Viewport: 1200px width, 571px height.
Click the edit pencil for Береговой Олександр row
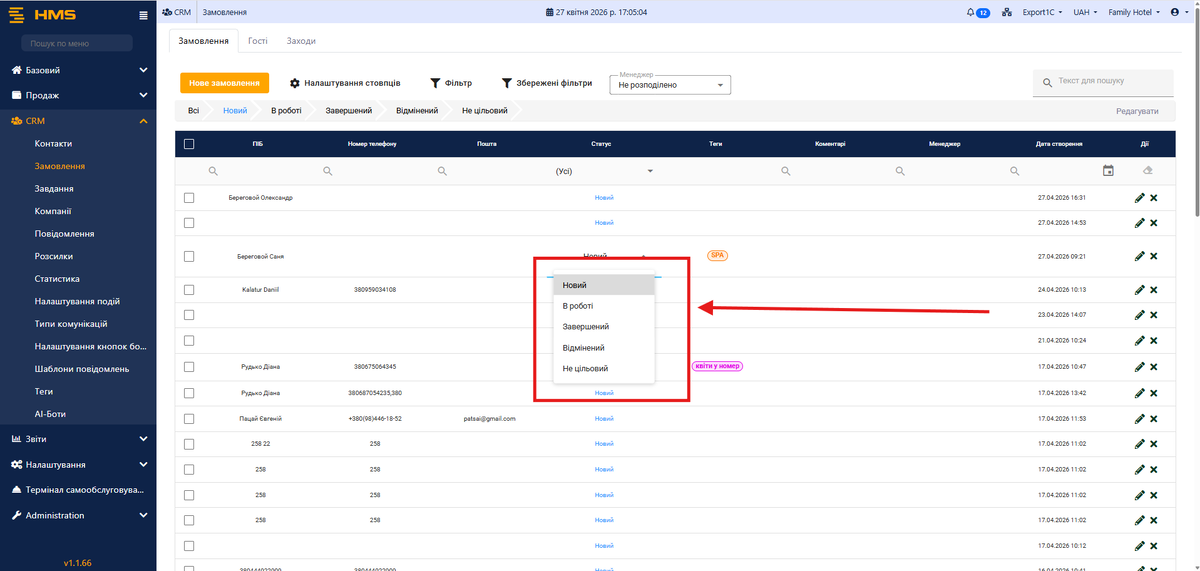click(x=1139, y=198)
